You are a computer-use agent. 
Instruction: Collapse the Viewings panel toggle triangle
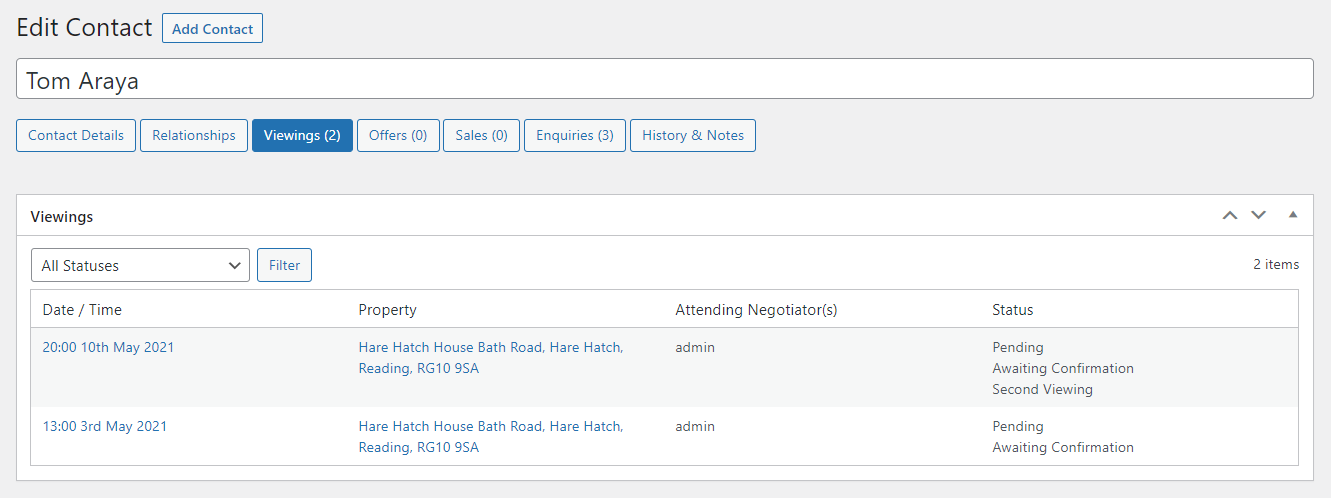tap(1293, 215)
